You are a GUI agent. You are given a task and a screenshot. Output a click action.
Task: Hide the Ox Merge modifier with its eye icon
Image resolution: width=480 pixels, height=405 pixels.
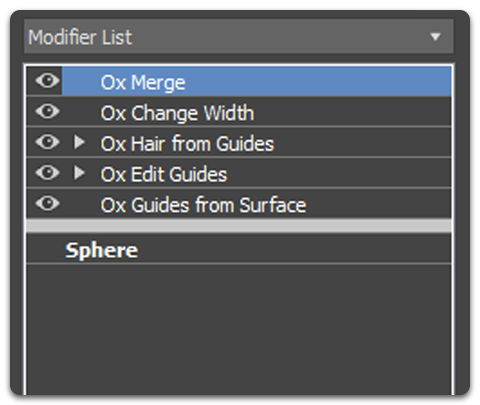tap(47, 81)
